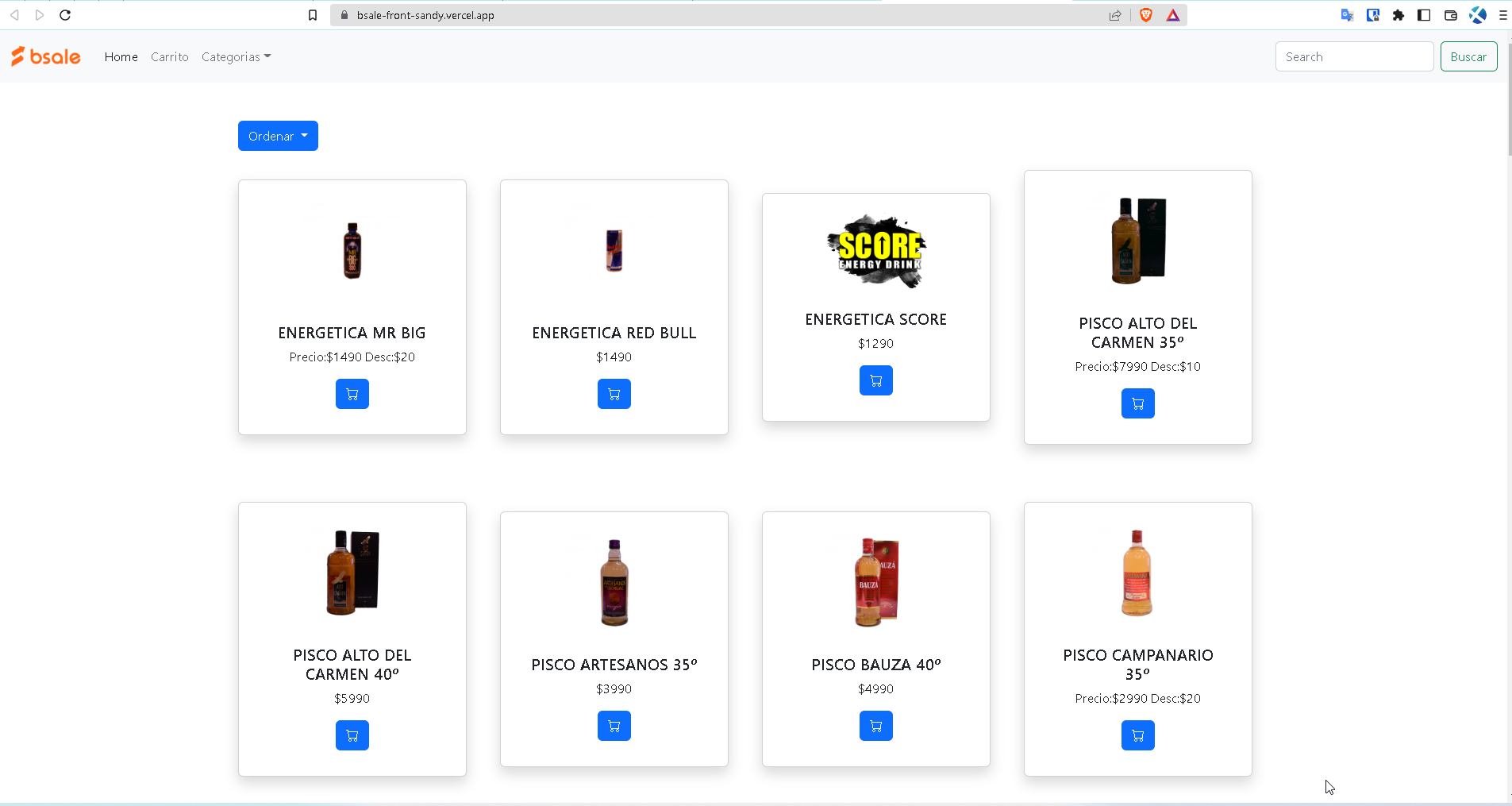This screenshot has width=1512, height=806.
Task: Add ENERGETICA RED BULL to the cart
Action: 614,394
